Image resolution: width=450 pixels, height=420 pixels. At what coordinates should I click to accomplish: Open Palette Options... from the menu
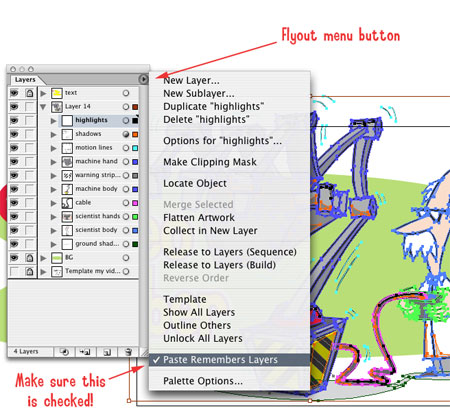click(x=203, y=381)
